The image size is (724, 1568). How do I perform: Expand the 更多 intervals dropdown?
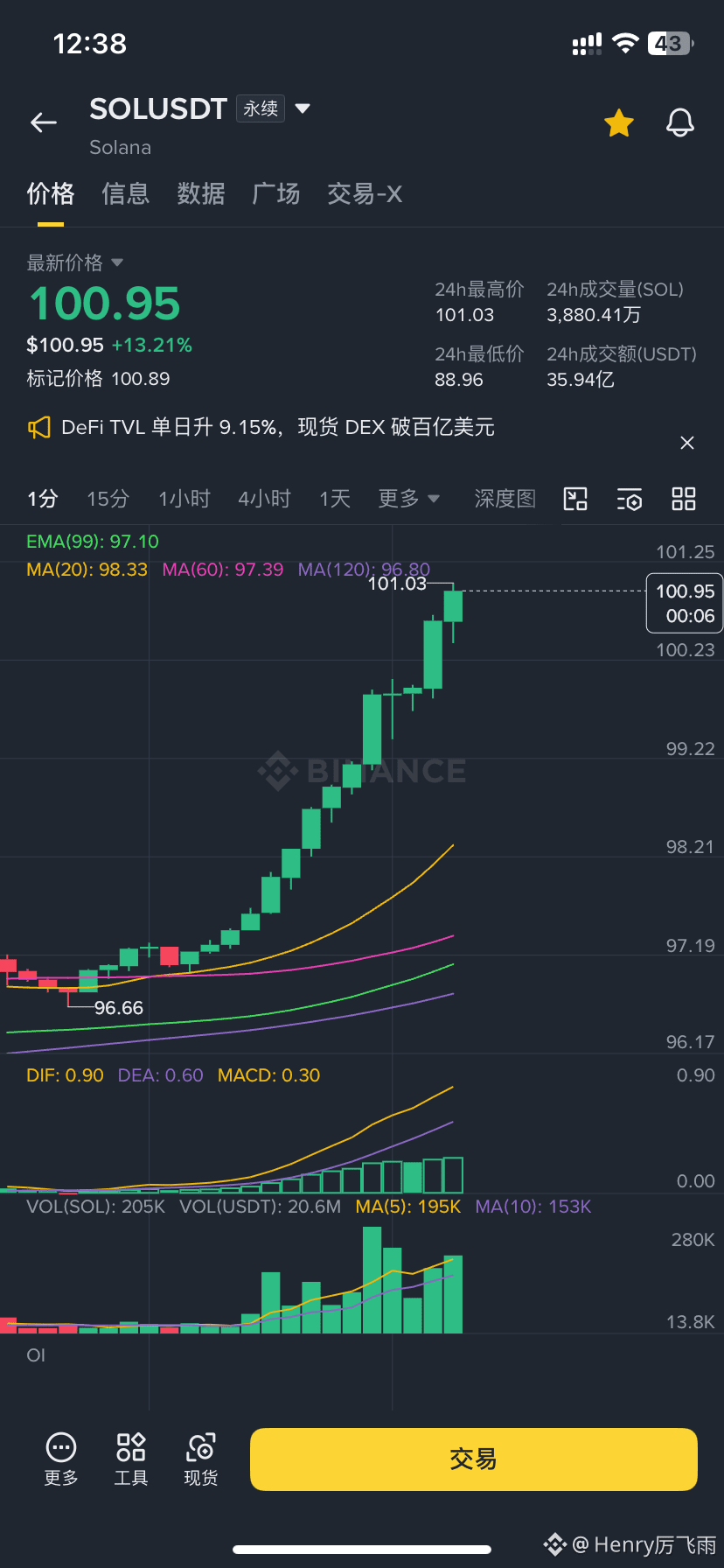408,499
